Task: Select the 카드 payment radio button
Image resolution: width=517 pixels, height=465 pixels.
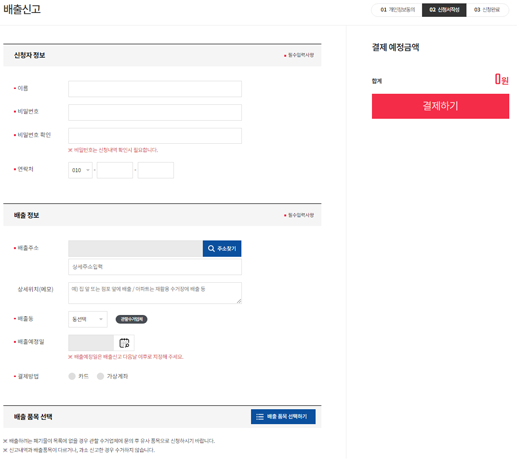Action: point(72,376)
